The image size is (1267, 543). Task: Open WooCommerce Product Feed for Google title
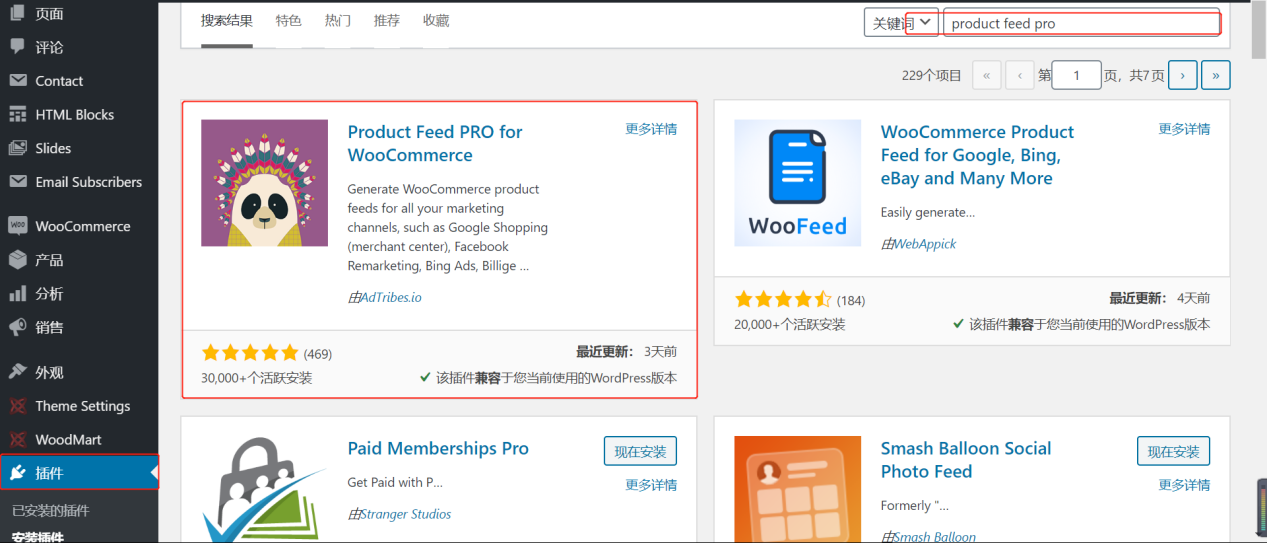coord(977,155)
